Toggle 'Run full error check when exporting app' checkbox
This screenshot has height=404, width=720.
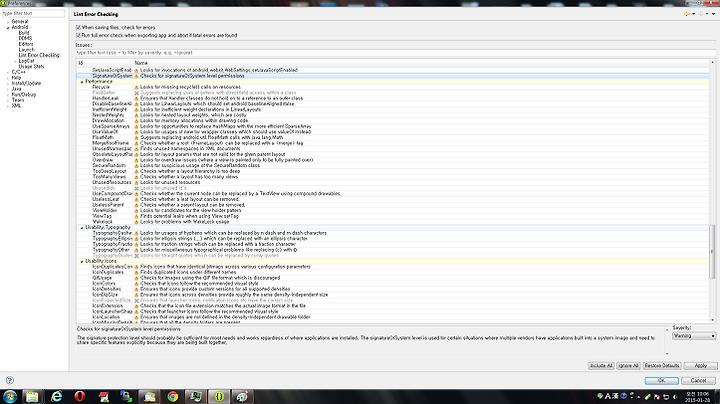[x=78, y=35]
